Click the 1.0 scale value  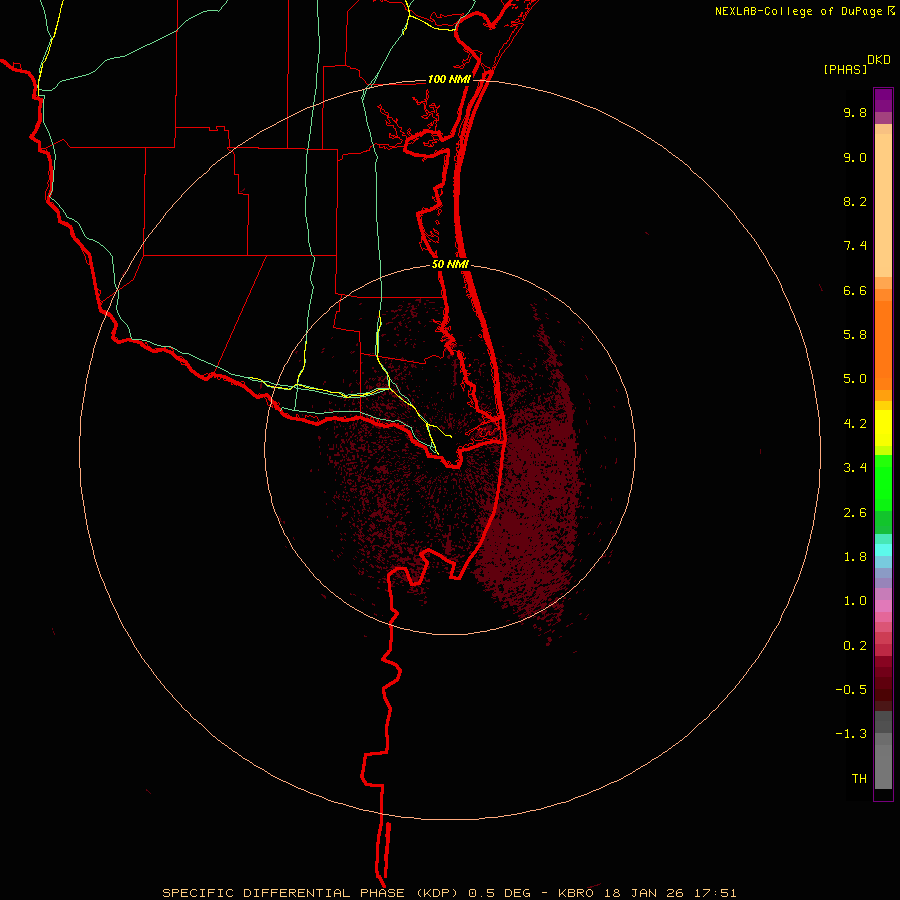[855, 601]
